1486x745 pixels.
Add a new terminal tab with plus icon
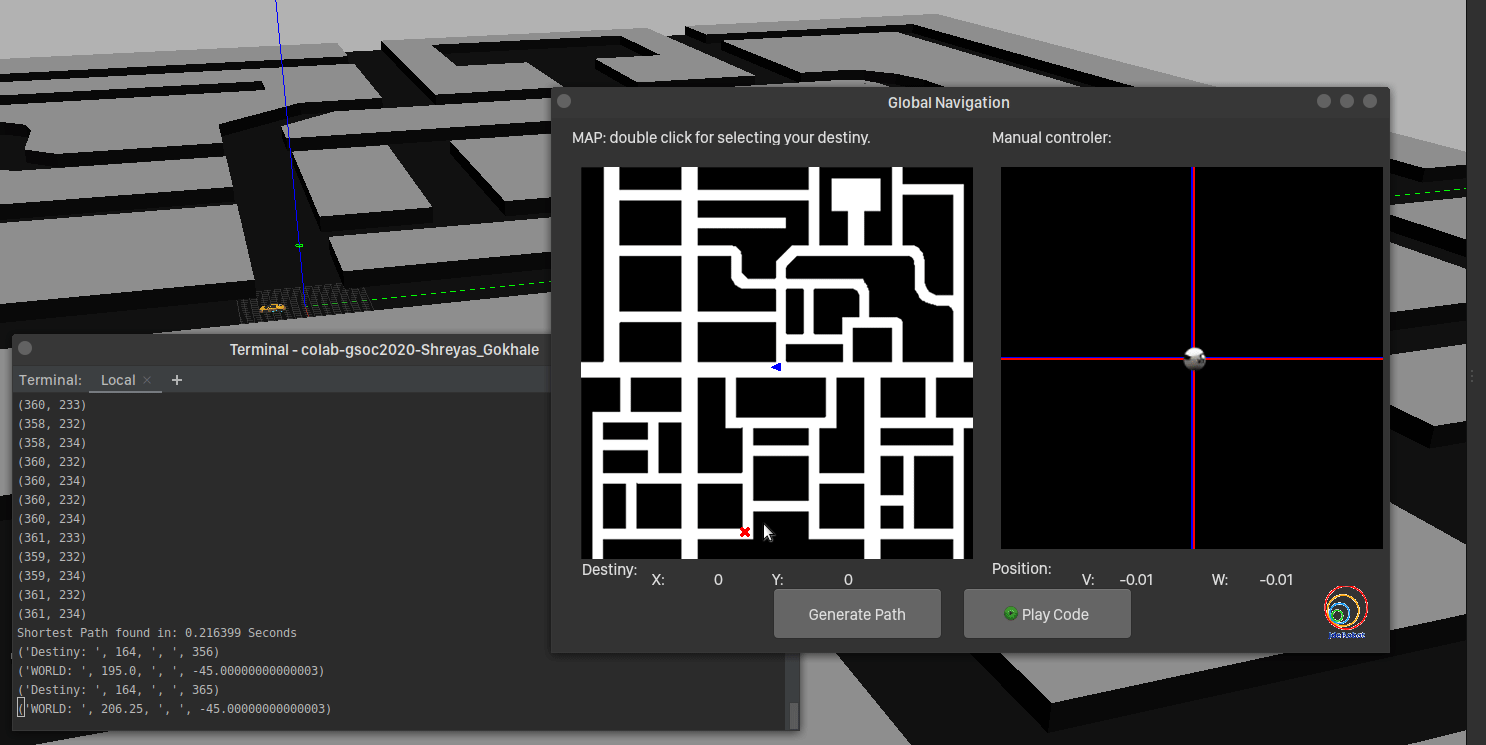(x=177, y=380)
